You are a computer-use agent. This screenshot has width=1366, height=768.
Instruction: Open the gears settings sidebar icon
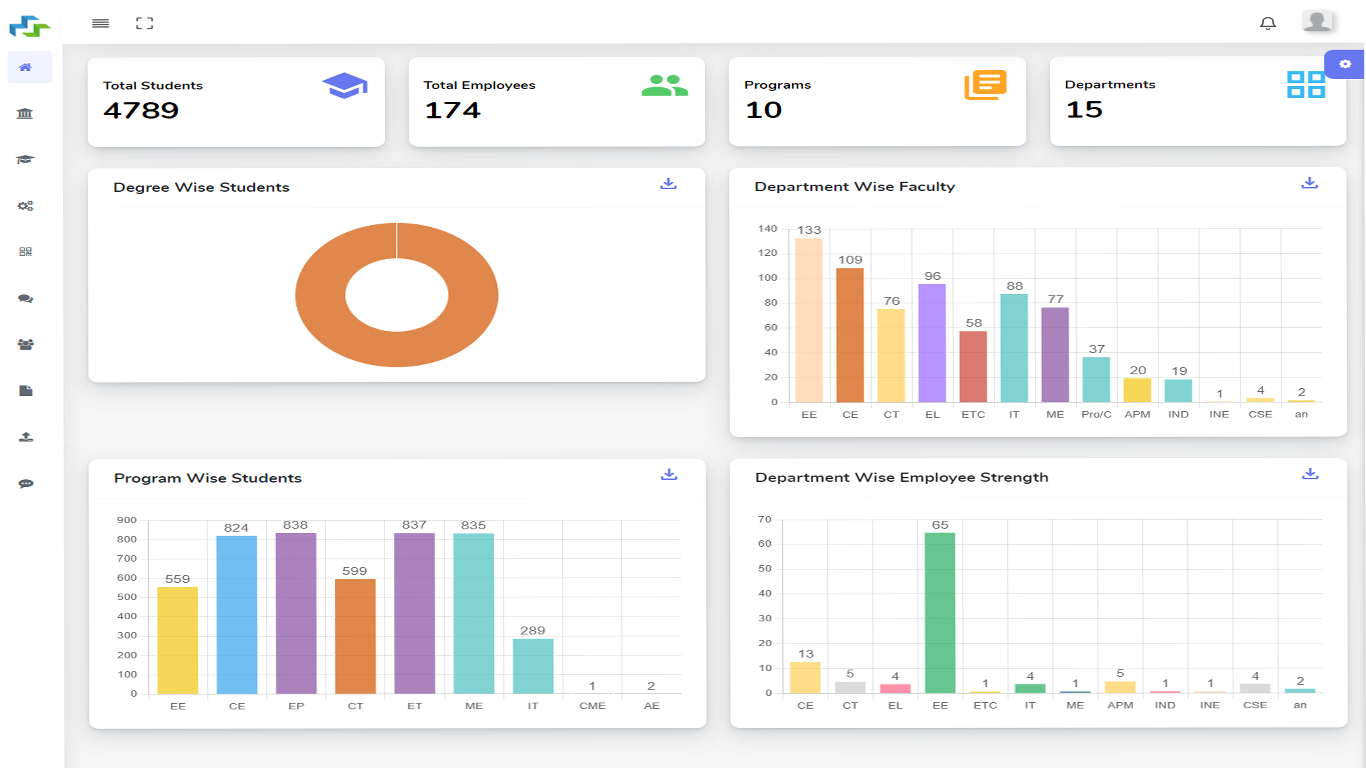pos(26,206)
